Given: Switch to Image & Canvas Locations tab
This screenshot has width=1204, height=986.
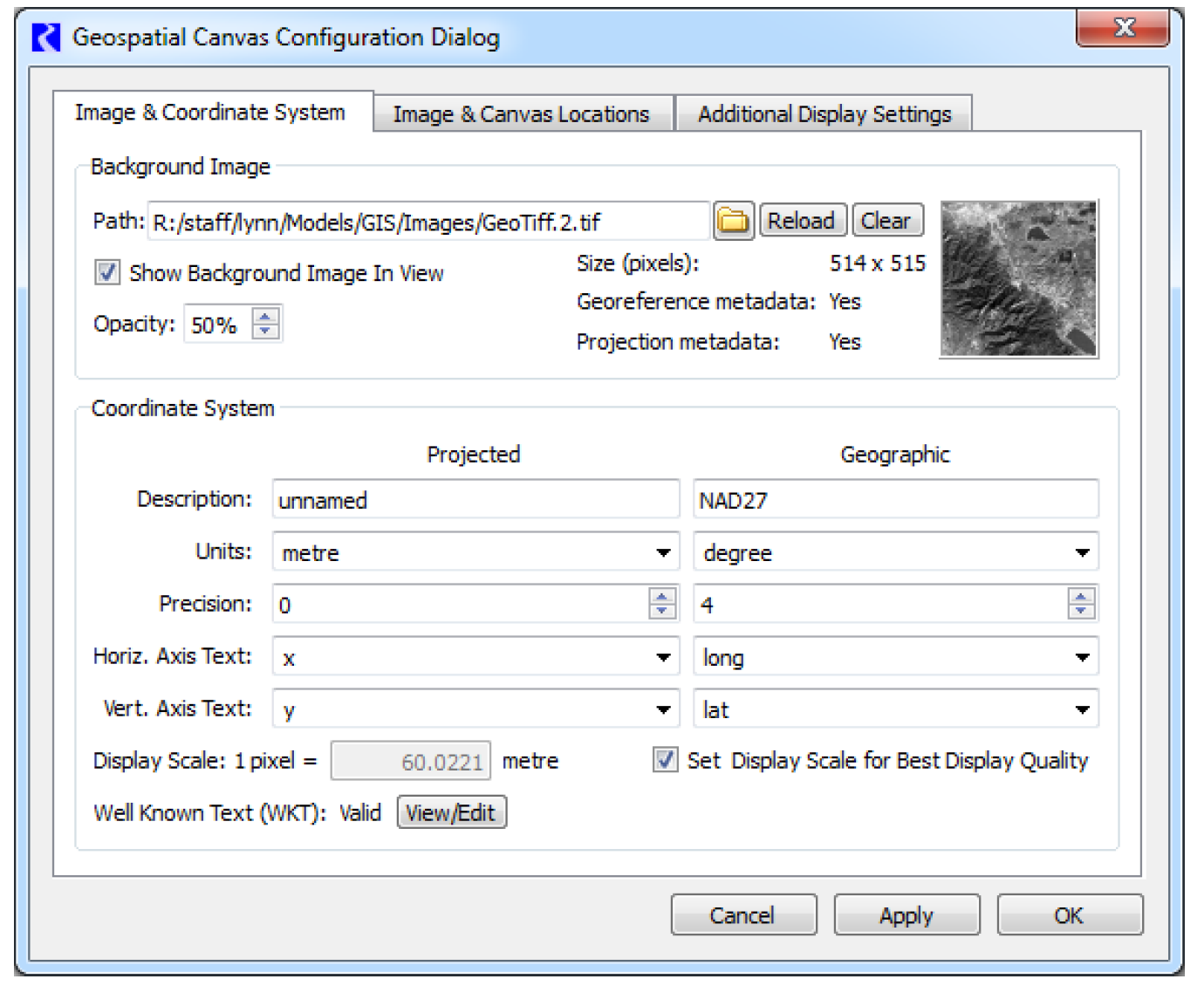Looking at the screenshot, I should tap(521, 114).
